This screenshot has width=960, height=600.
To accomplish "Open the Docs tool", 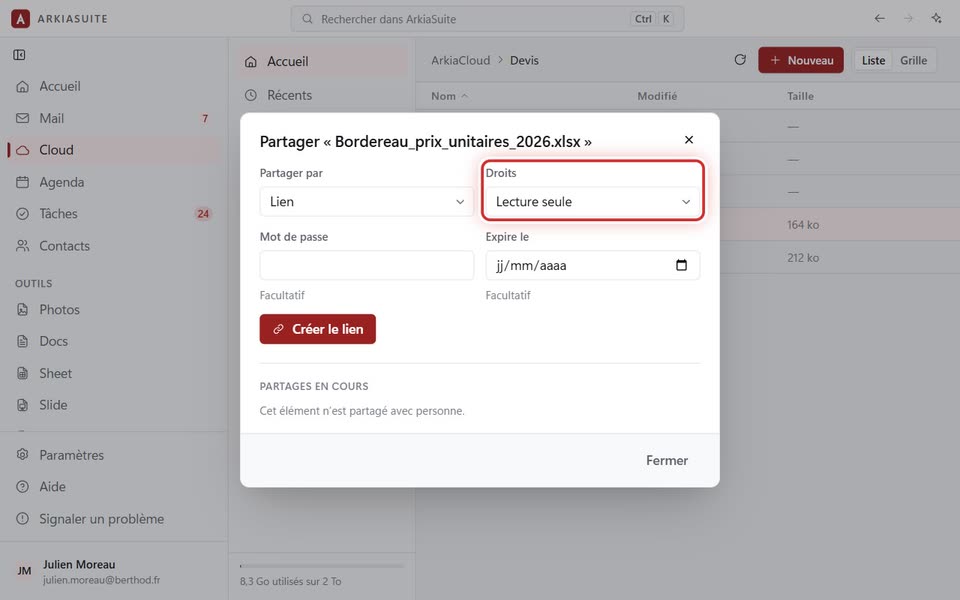I will pos(114,341).
